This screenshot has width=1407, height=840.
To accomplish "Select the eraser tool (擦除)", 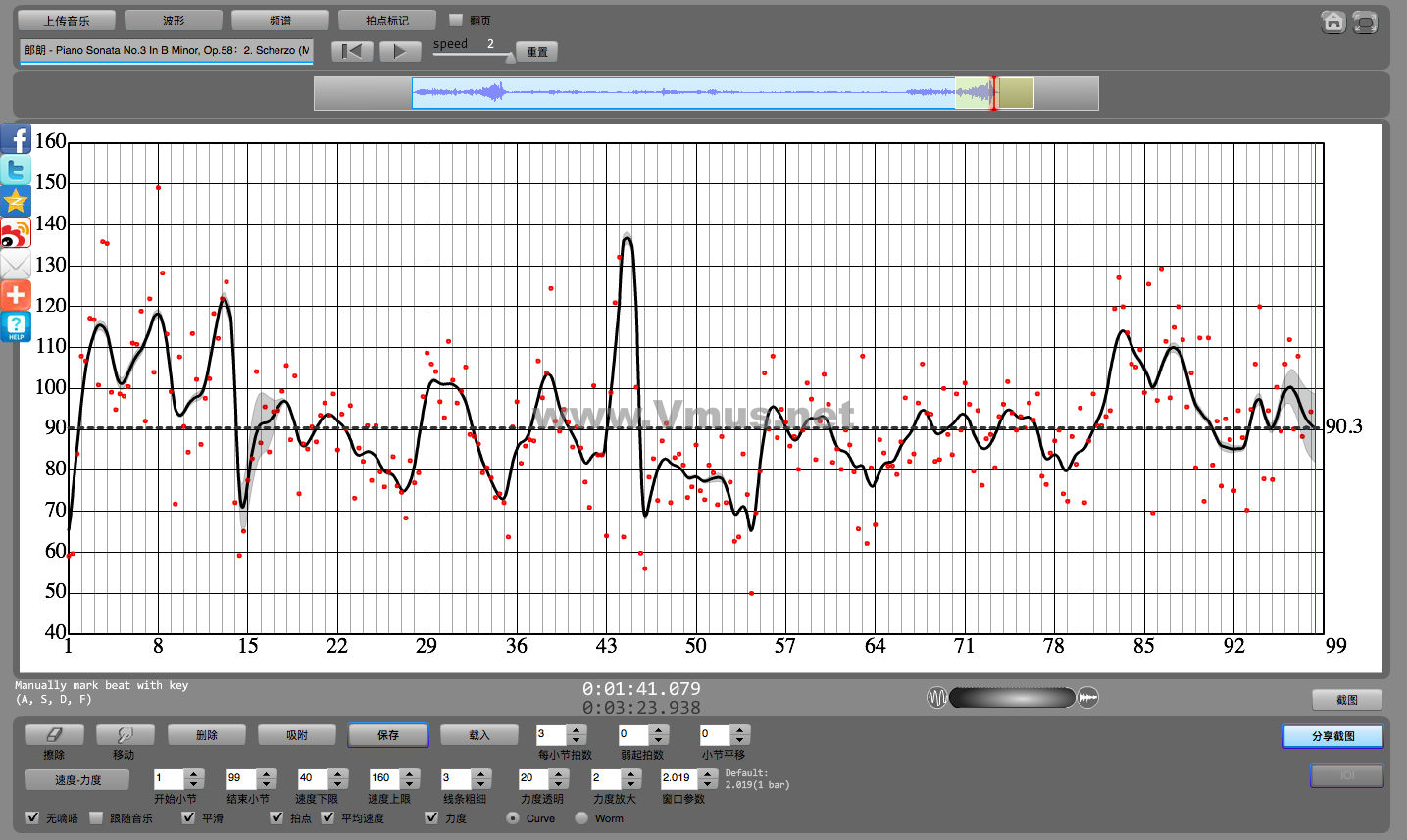I will [x=54, y=735].
